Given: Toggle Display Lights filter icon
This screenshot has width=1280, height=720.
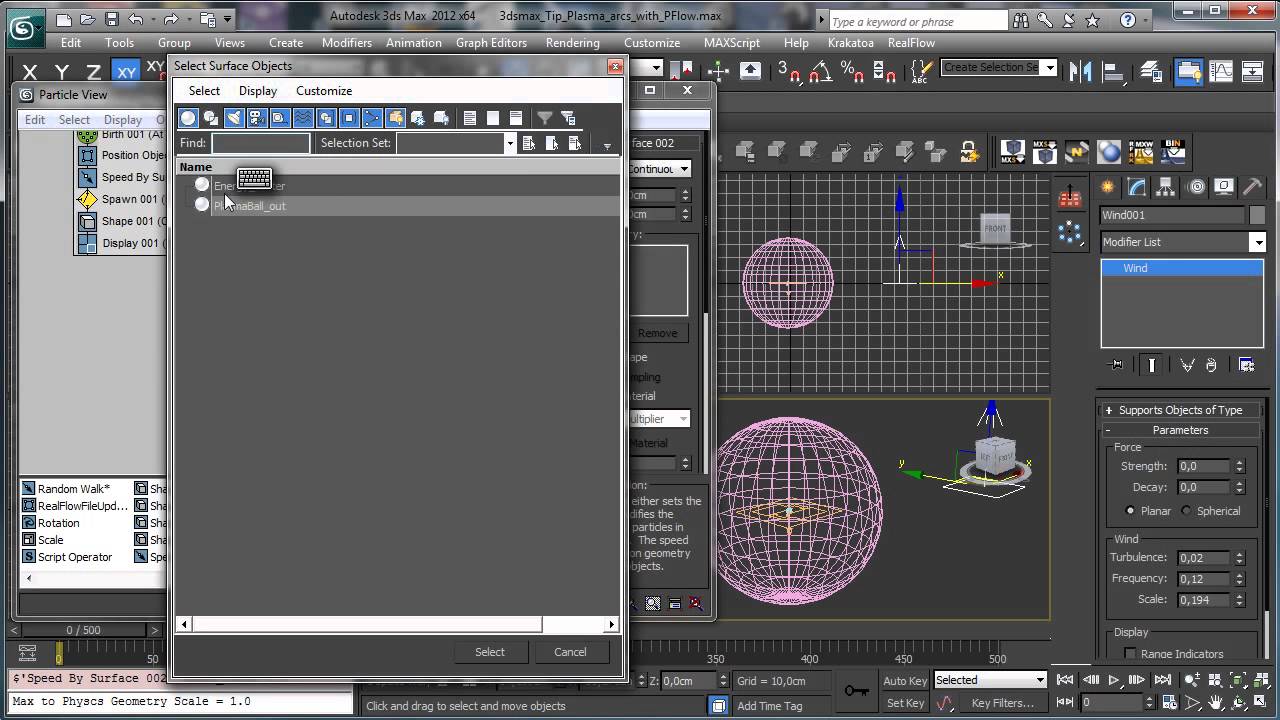Looking at the screenshot, I should [234, 118].
